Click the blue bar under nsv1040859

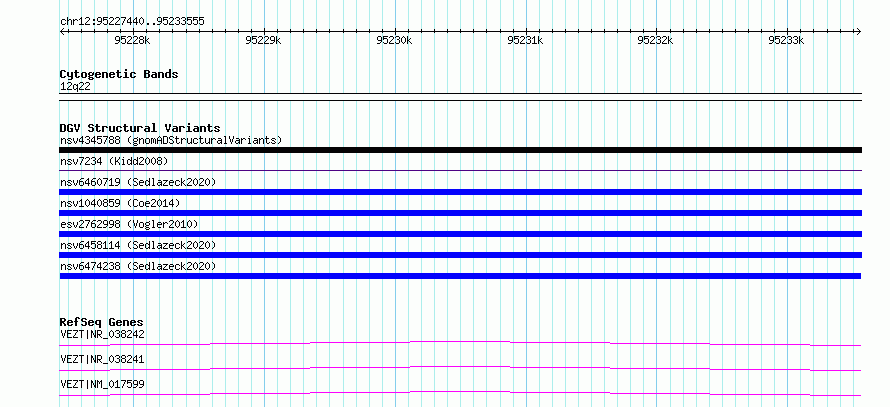pos(461,213)
